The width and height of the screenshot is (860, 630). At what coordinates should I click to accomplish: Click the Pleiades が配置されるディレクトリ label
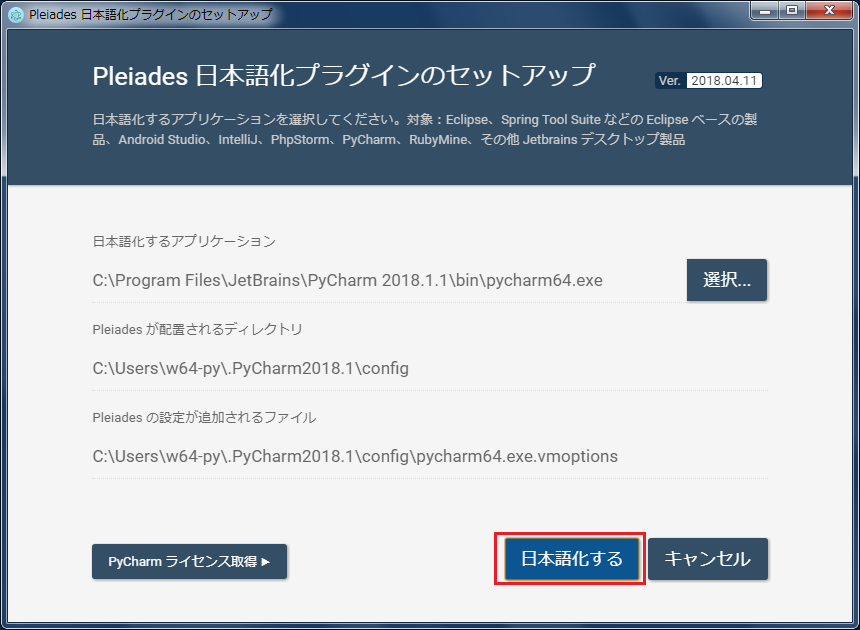click(197, 329)
